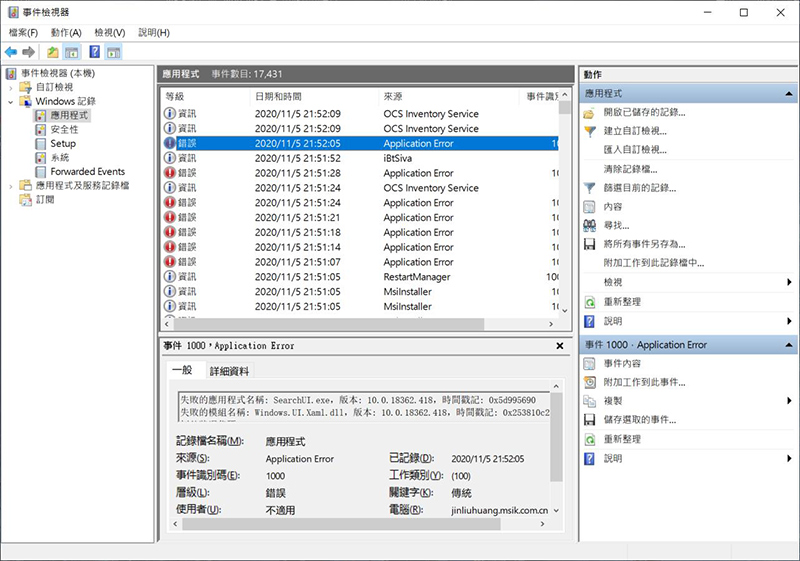Expand the 自訂檢視 tree node
The image size is (800, 561).
(11, 87)
